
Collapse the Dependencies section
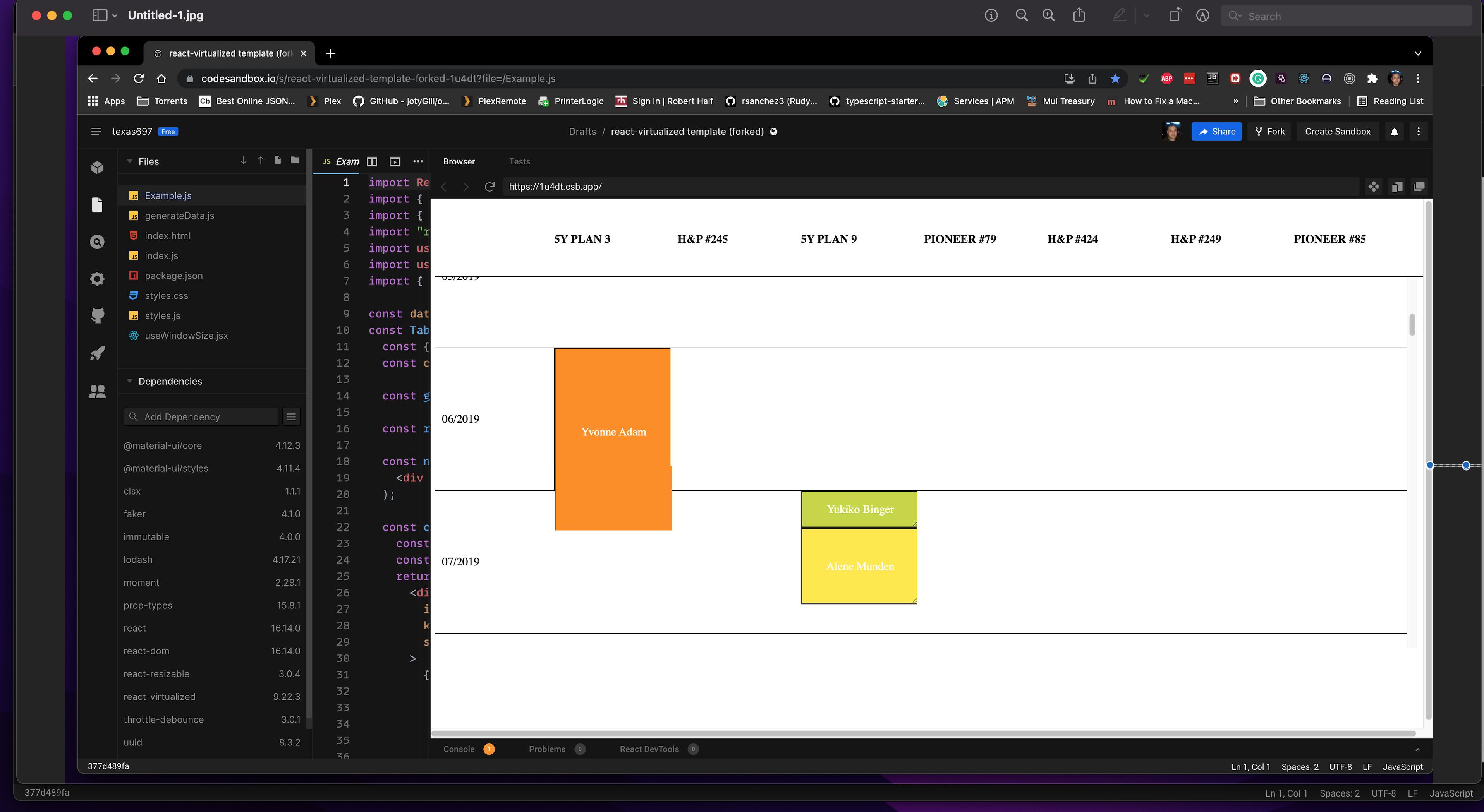(130, 381)
